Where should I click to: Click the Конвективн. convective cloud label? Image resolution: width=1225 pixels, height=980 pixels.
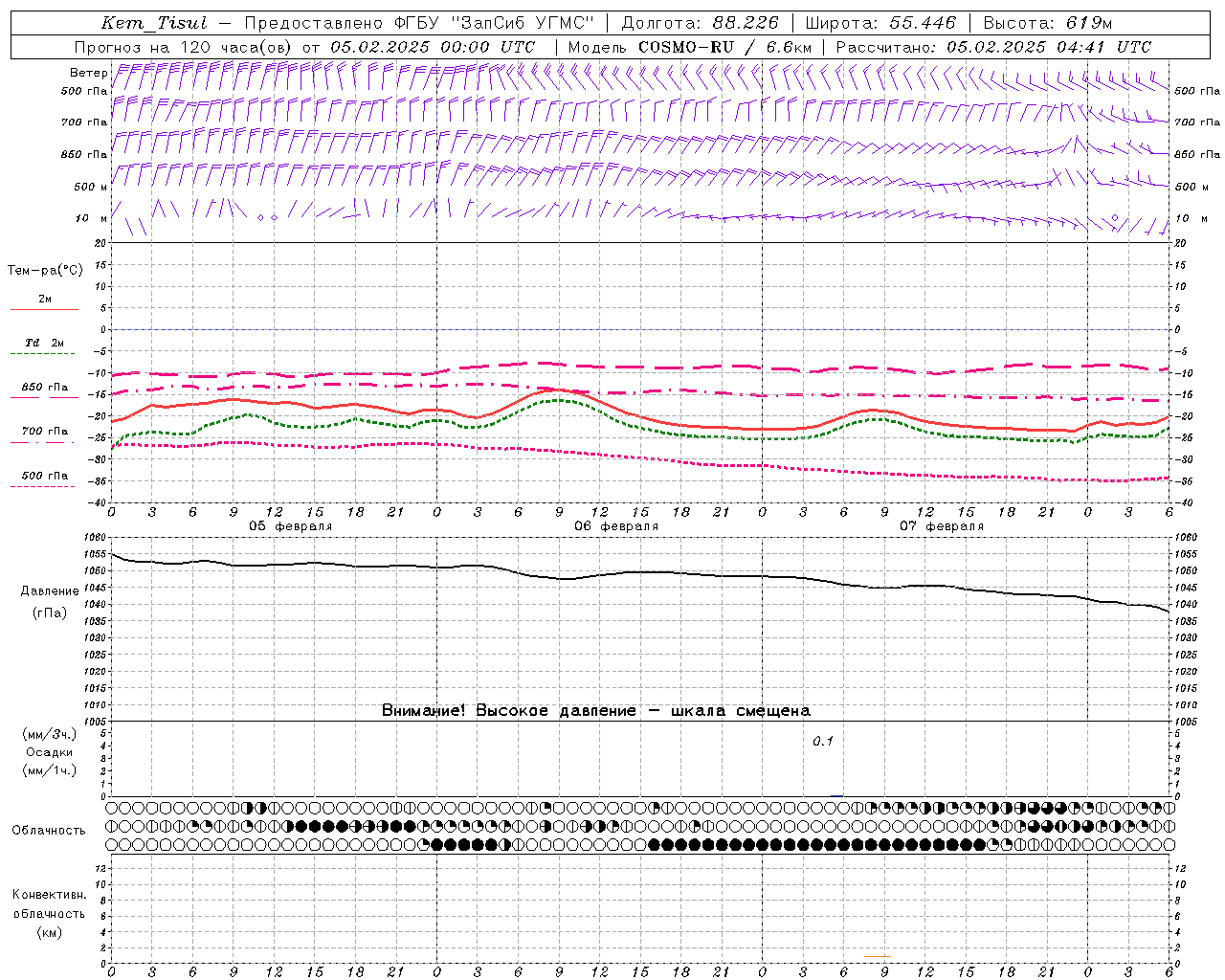(x=49, y=895)
